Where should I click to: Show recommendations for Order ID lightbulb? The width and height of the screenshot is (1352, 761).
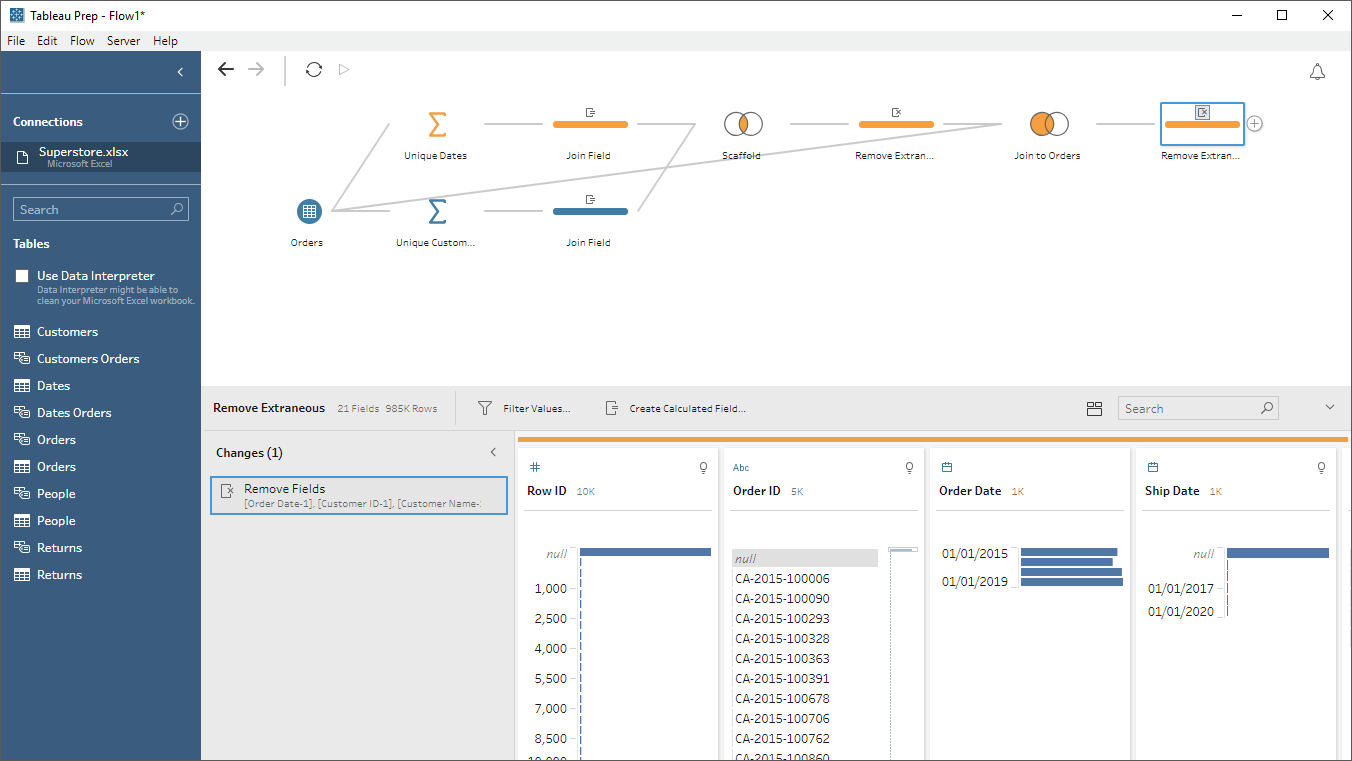(909, 467)
